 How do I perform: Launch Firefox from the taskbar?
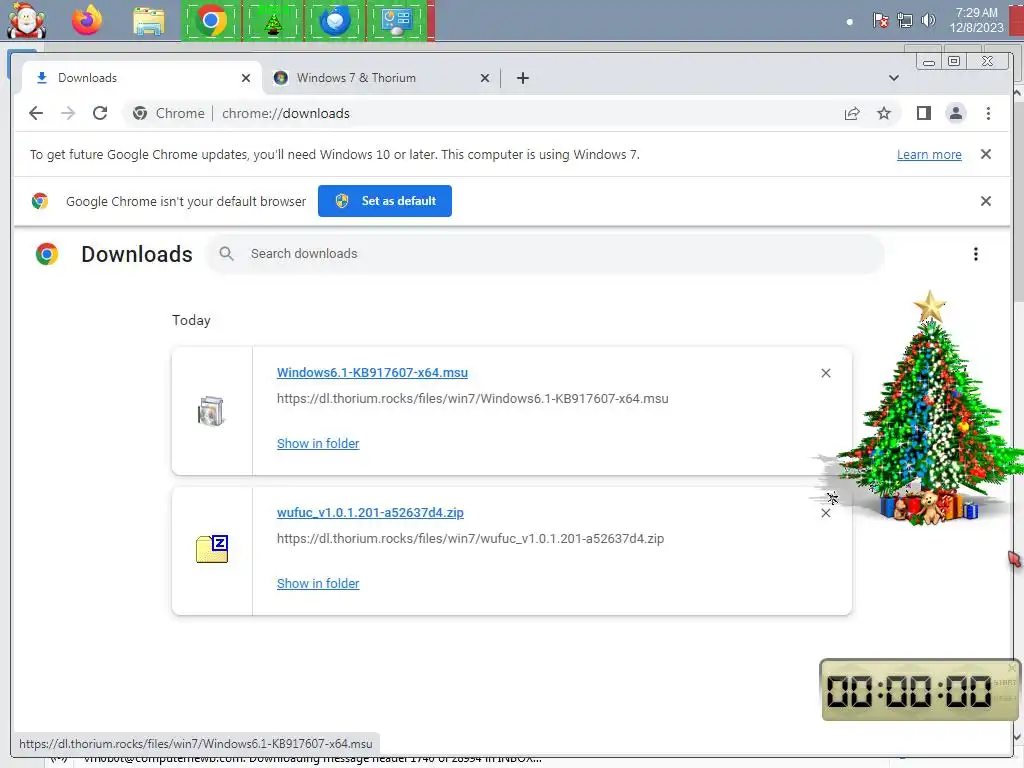(x=87, y=21)
